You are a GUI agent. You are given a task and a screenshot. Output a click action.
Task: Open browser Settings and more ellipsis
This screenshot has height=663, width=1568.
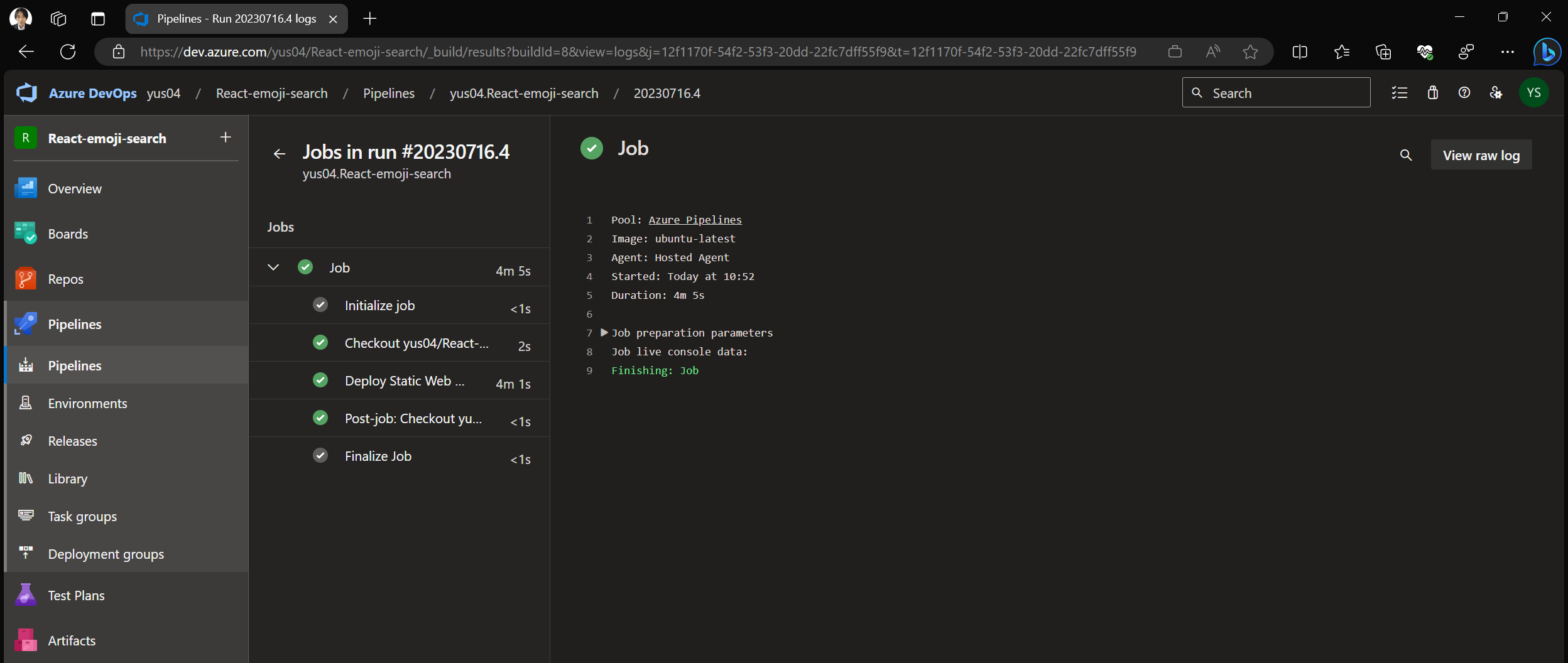[x=1507, y=51]
